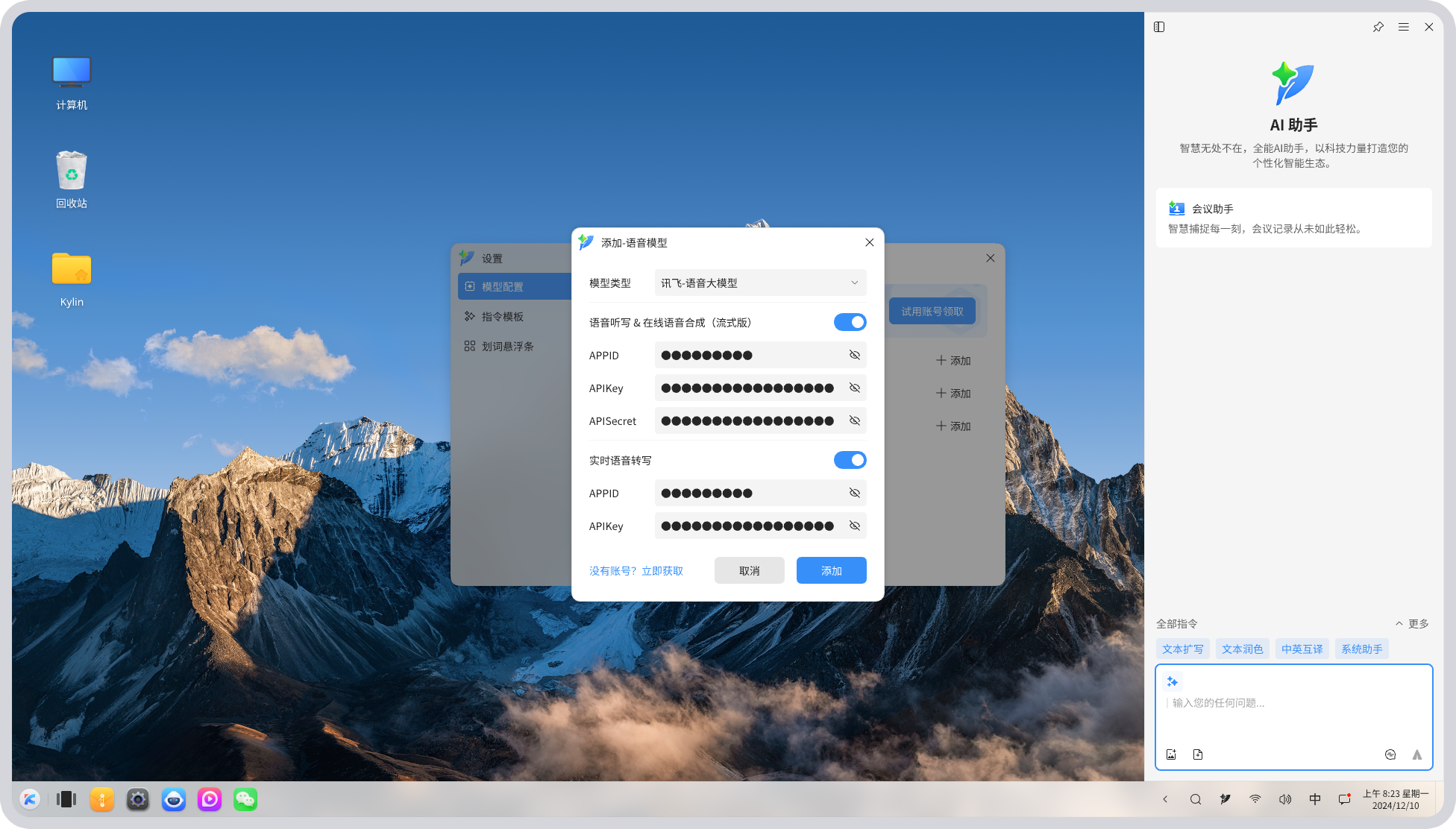Confirm with the 添加 button
Image resolution: width=1456 pixels, height=829 pixels.
[x=831, y=570]
